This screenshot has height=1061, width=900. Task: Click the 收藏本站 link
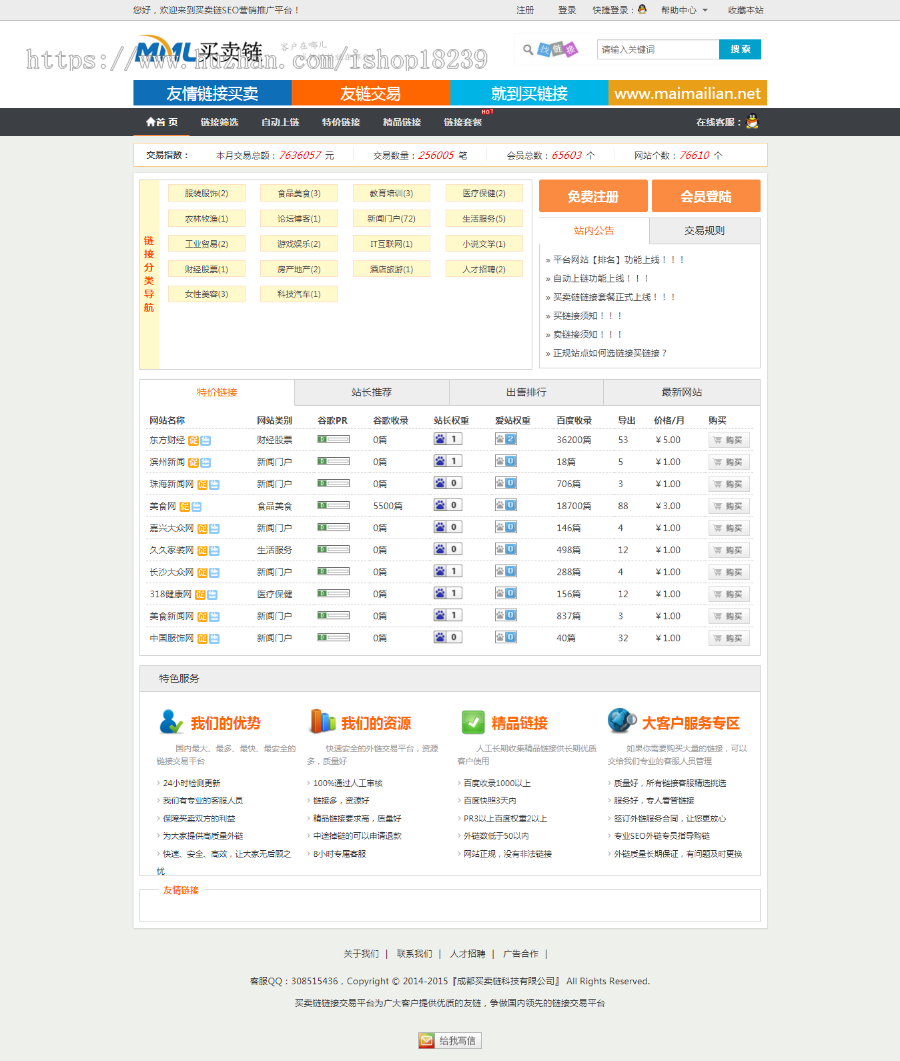[x=746, y=10]
